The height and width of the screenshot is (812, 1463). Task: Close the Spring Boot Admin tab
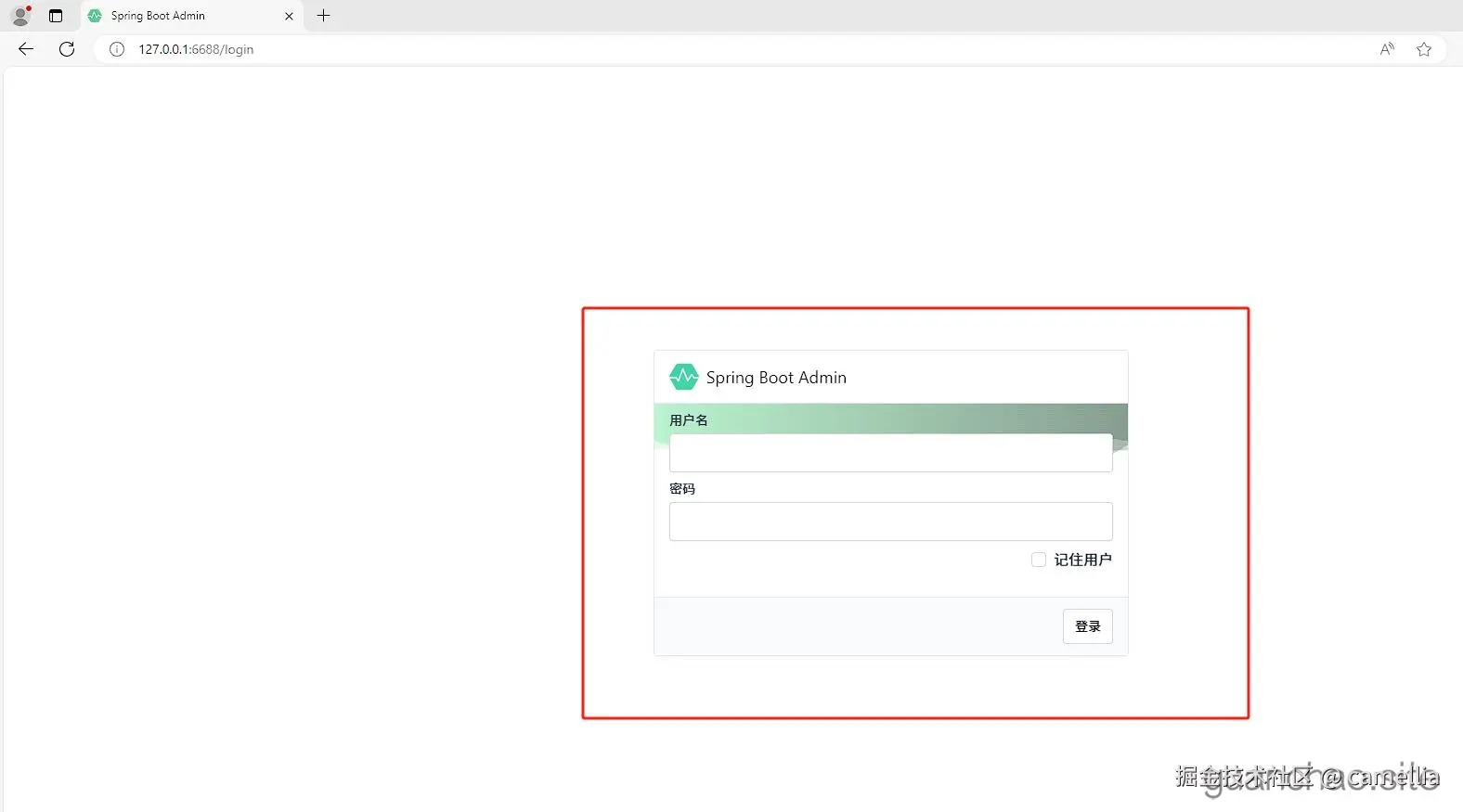coord(289,16)
